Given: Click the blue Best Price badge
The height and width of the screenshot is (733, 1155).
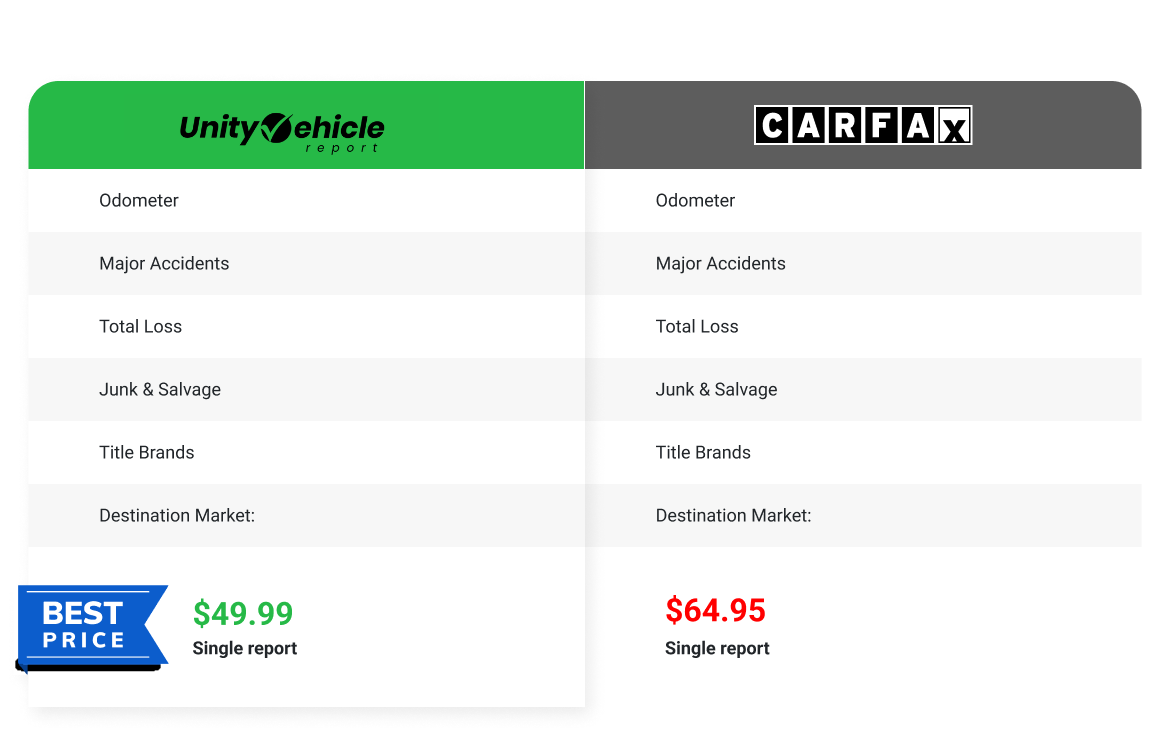Looking at the screenshot, I should point(90,624).
